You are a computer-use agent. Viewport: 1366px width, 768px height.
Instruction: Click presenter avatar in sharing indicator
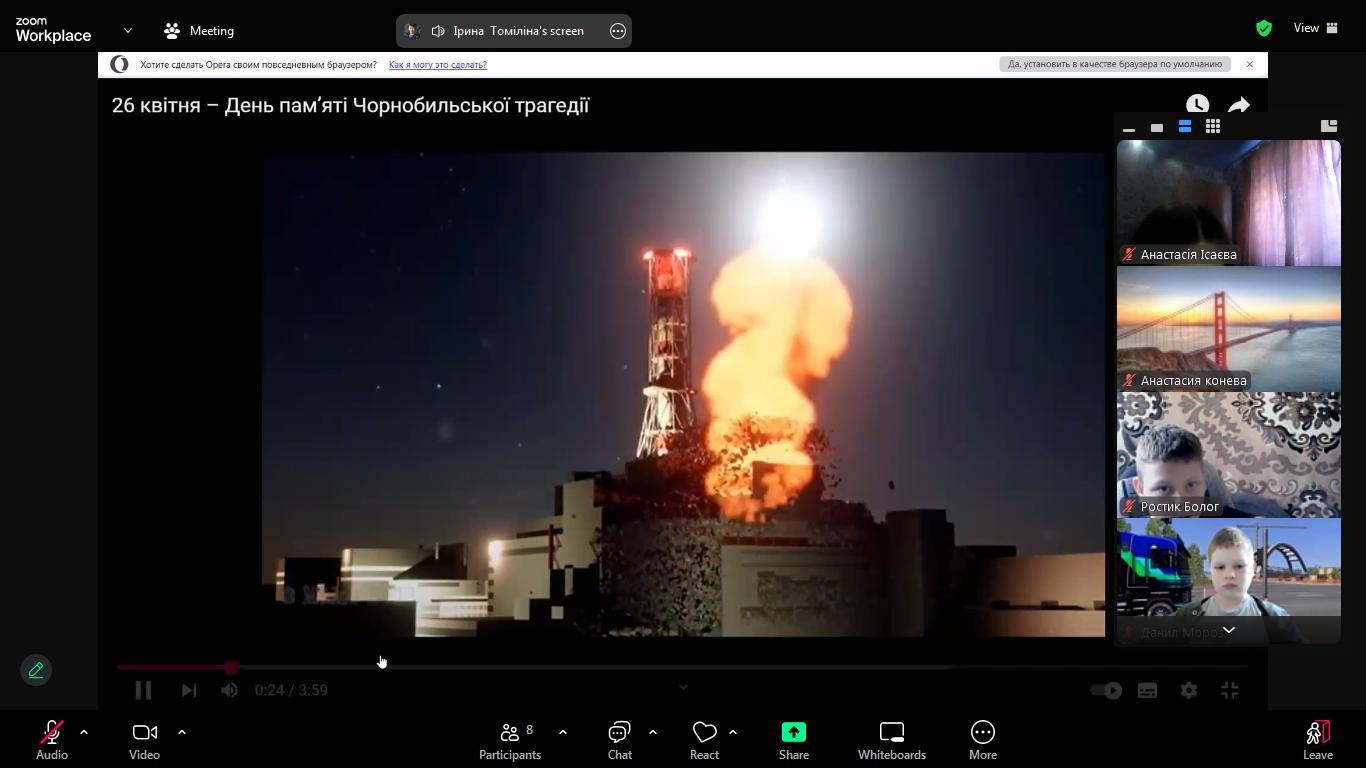click(x=411, y=31)
